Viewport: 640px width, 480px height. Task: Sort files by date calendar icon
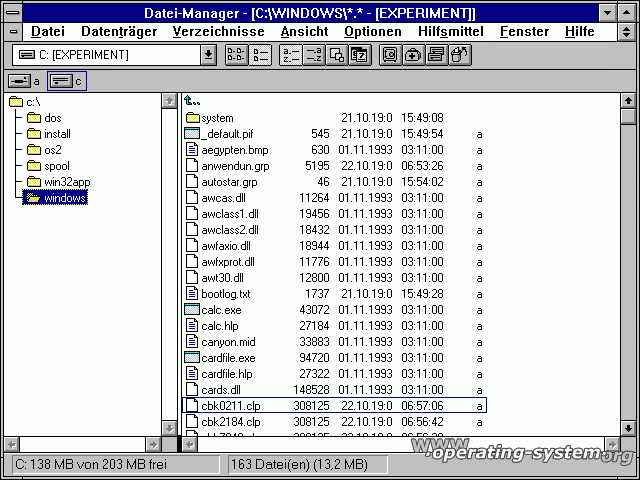[x=360, y=55]
